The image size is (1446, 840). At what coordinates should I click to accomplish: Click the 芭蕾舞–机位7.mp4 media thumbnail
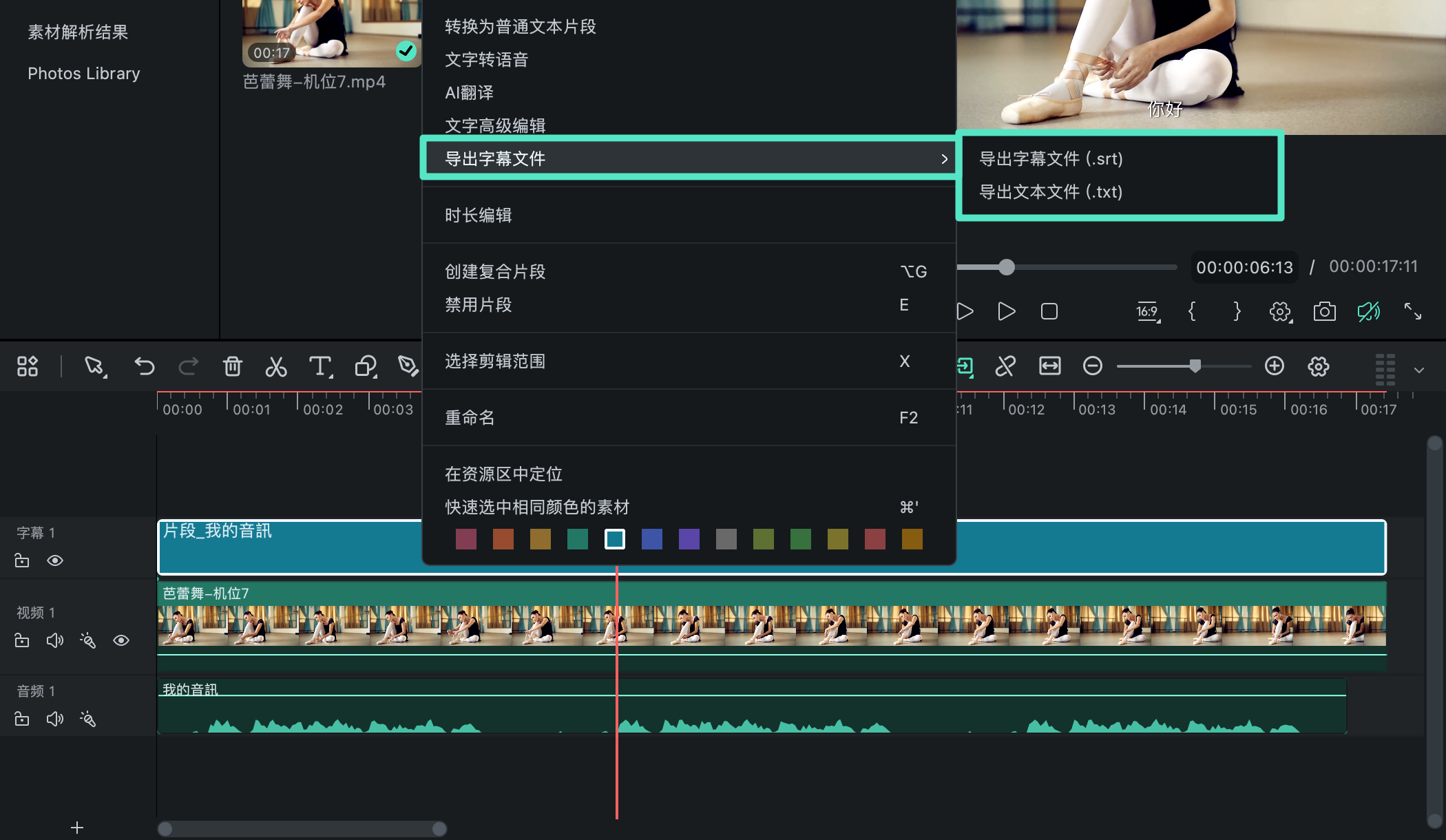coord(332,33)
